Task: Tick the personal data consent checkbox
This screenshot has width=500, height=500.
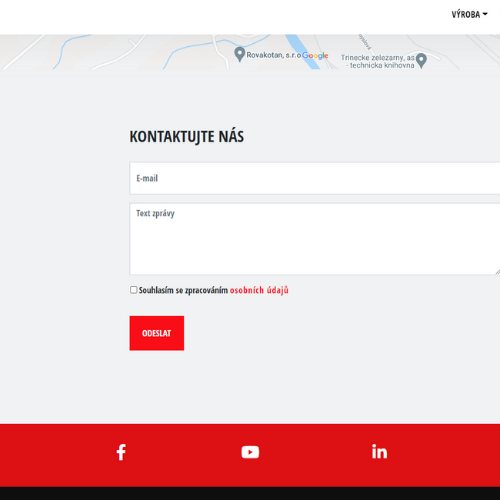Action: 133,290
